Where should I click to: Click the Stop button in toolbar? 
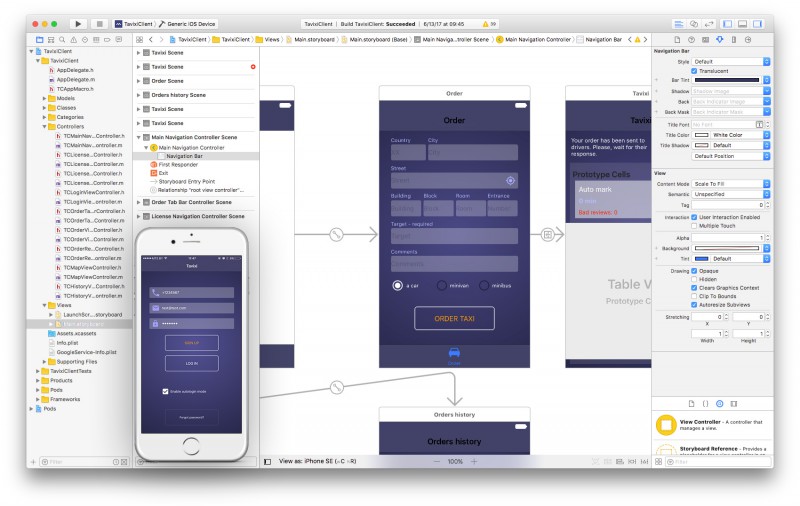click(x=99, y=23)
